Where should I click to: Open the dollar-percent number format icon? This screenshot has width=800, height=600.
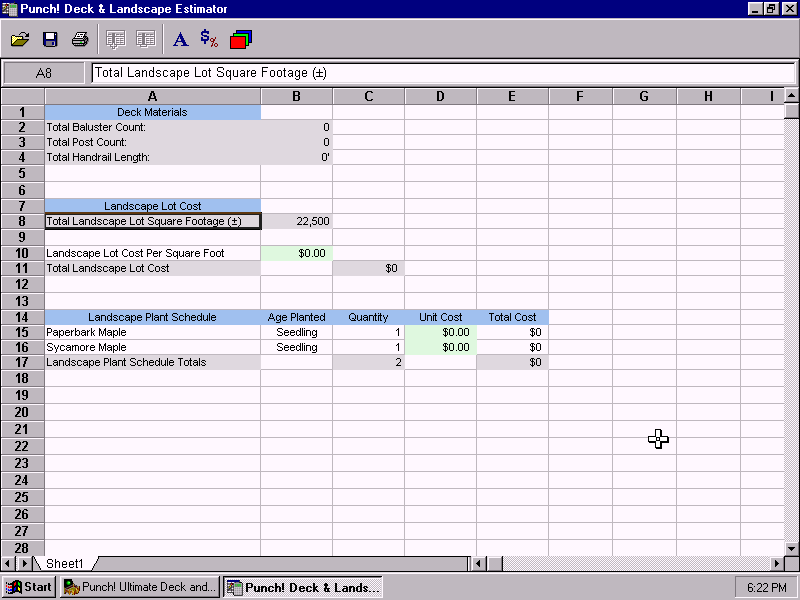click(x=209, y=38)
